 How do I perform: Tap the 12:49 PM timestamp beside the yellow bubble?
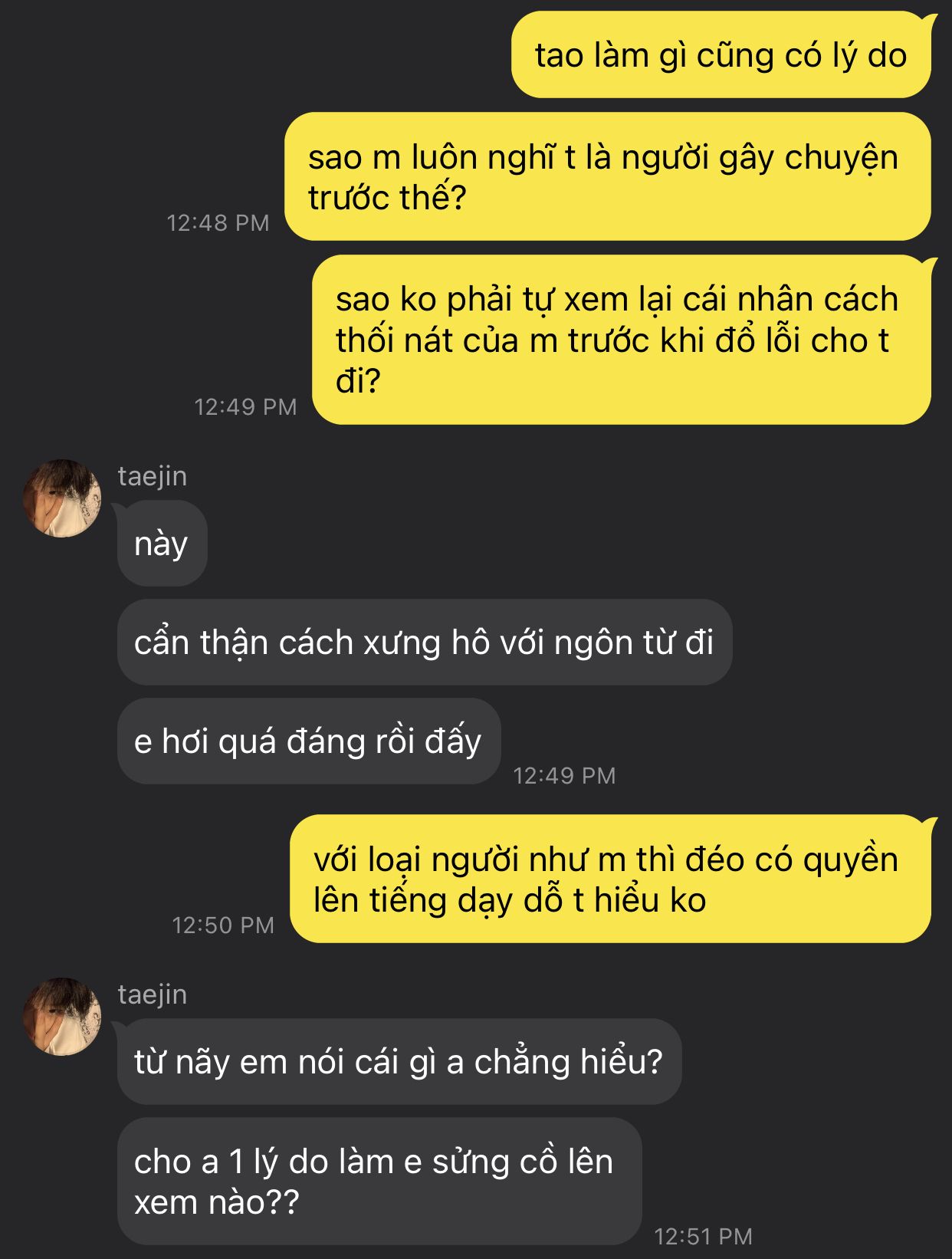tap(246, 407)
